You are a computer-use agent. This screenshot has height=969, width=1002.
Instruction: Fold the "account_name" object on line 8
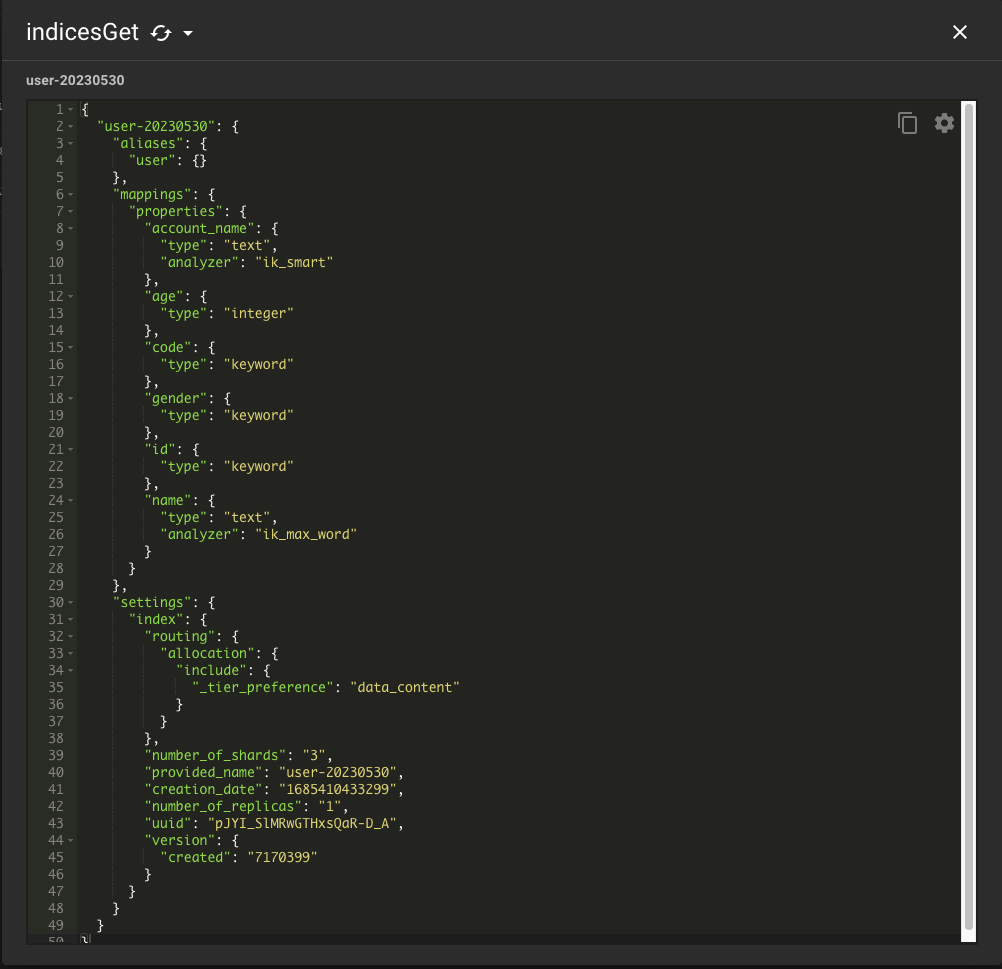click(x=71, y=229)
